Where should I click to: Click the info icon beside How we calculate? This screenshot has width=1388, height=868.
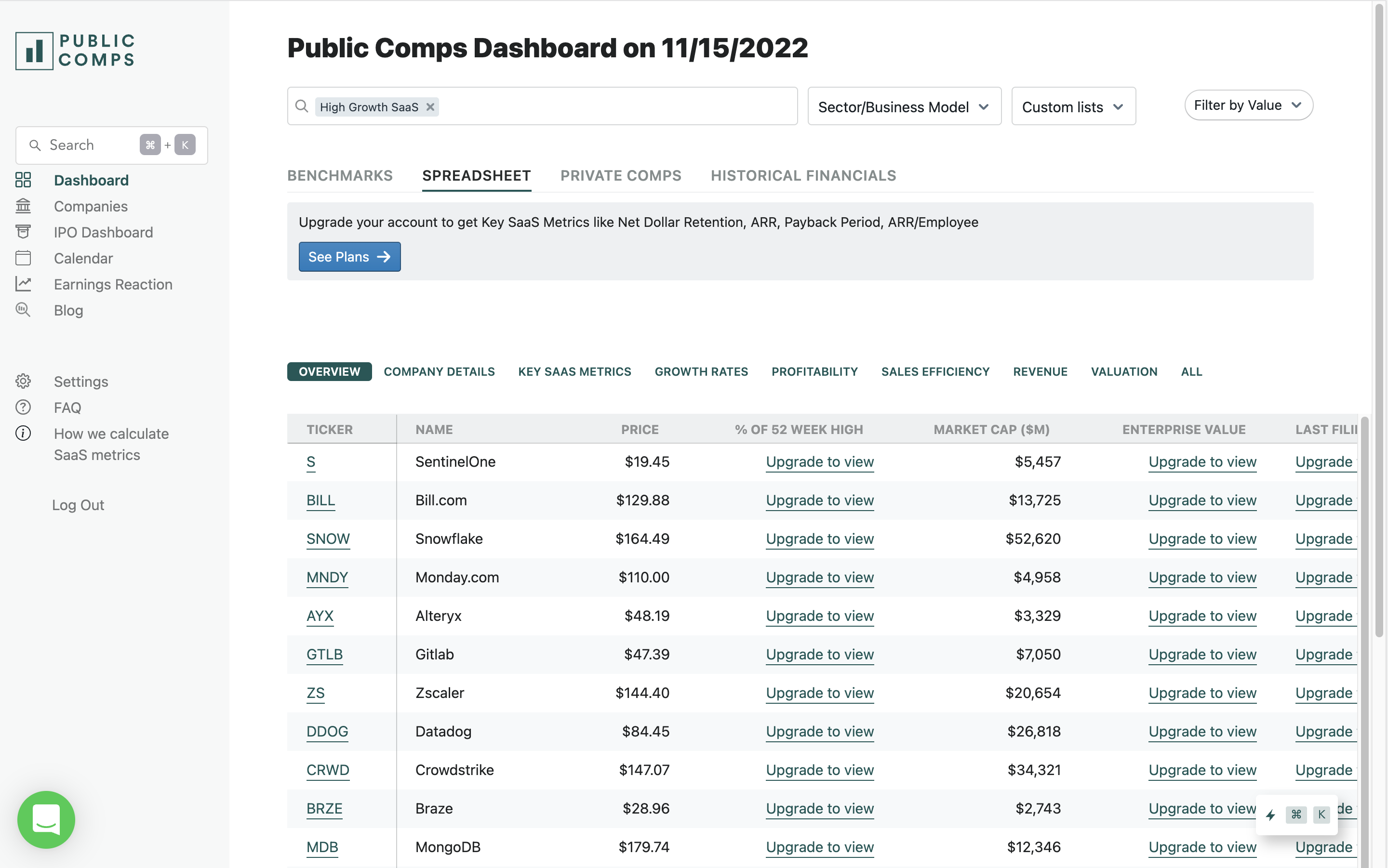(23, 433)
